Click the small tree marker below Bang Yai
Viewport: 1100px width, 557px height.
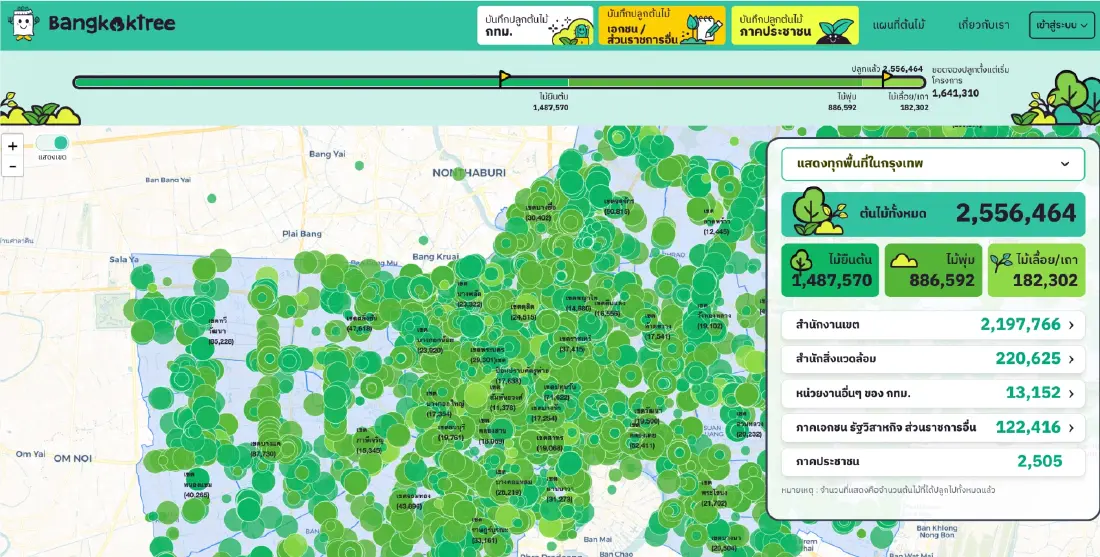[359, 166]
